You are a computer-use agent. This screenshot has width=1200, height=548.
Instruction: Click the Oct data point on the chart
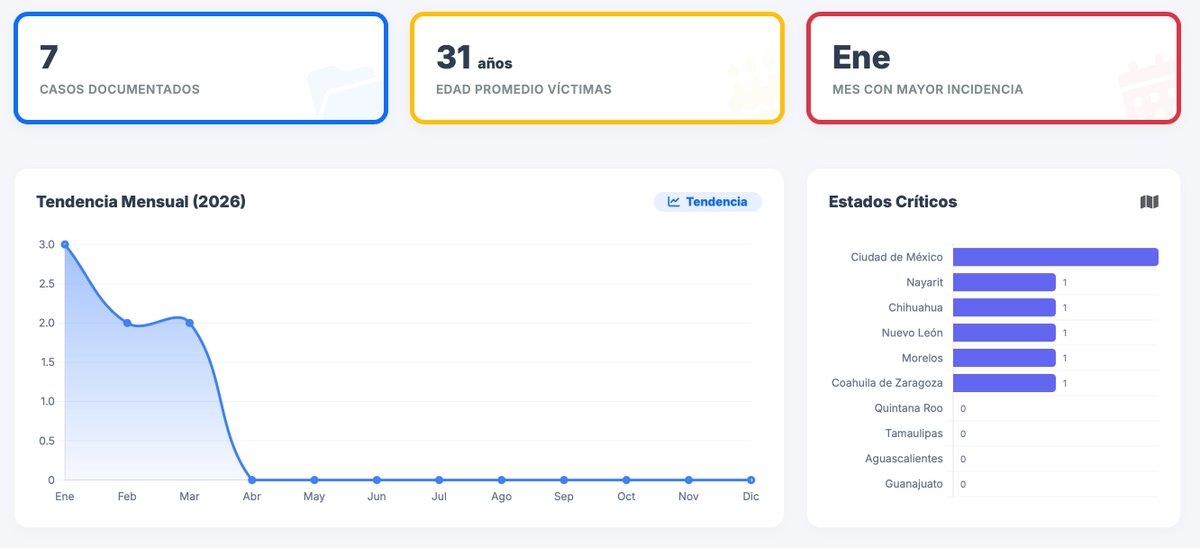[x=626, y=480]
